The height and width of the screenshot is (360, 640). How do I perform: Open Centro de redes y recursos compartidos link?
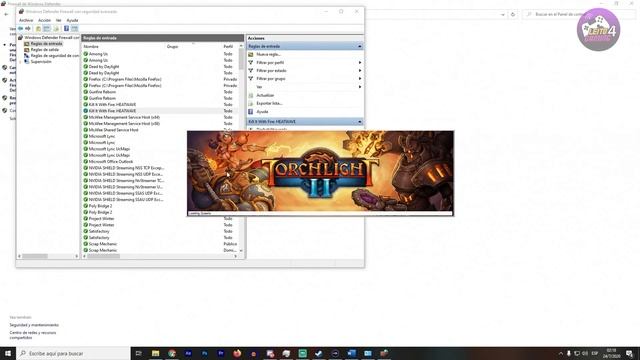coord(33,335)
